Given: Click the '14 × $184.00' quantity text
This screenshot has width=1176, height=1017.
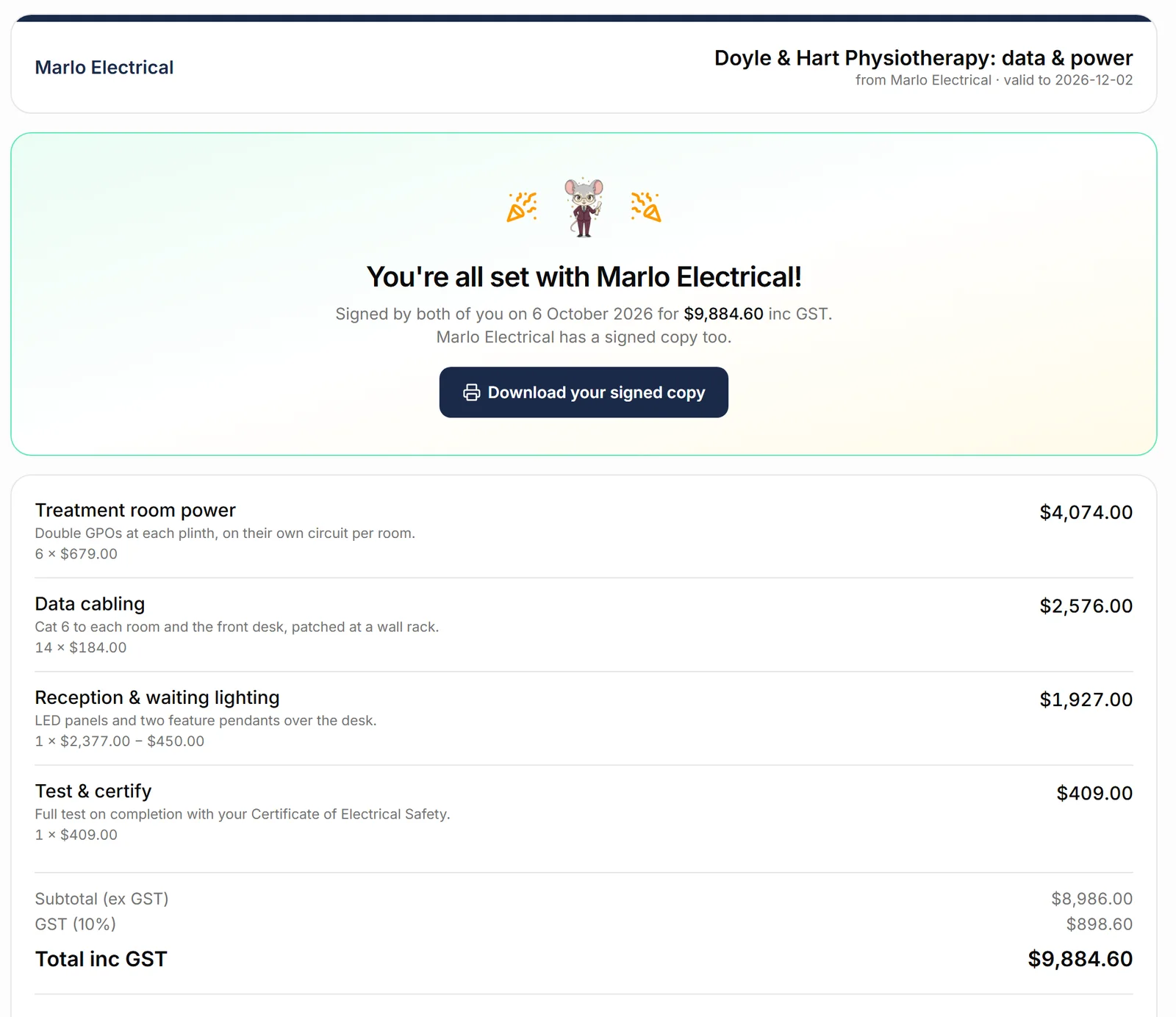Looking at the screenshot, I should (81, 647).
